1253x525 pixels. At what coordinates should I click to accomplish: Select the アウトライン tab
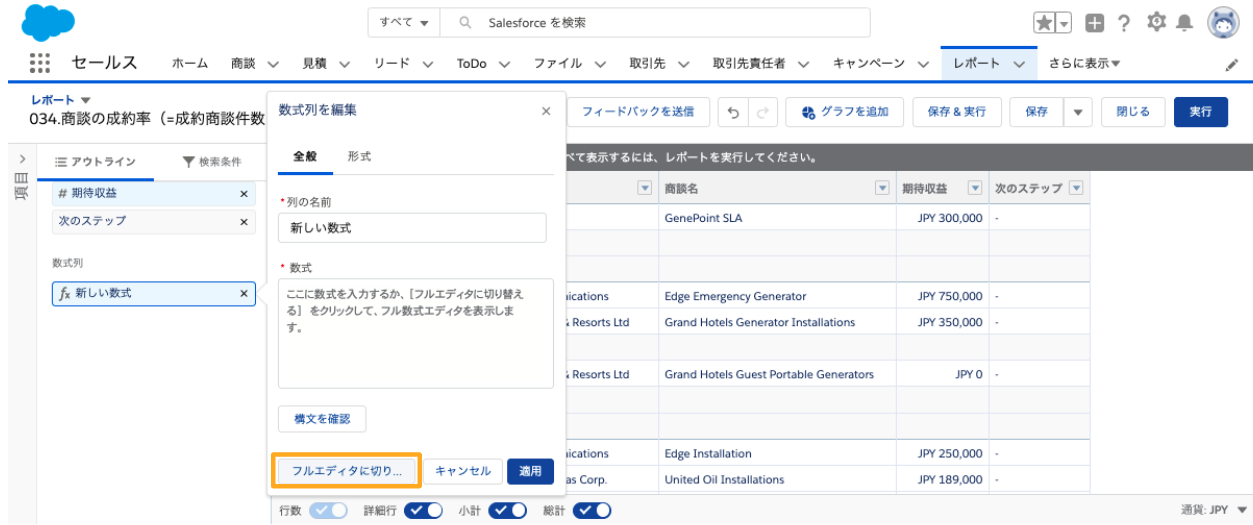point(95,161)
